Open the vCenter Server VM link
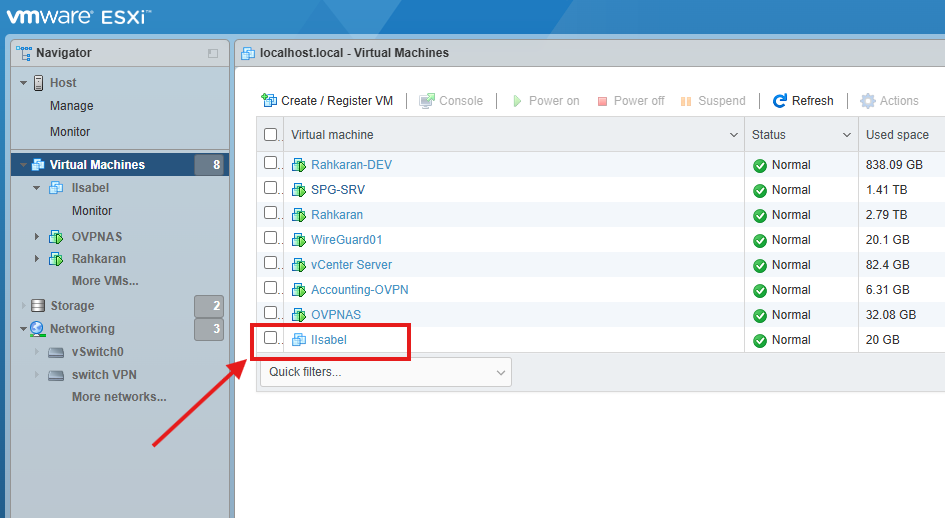 point(351,265)
